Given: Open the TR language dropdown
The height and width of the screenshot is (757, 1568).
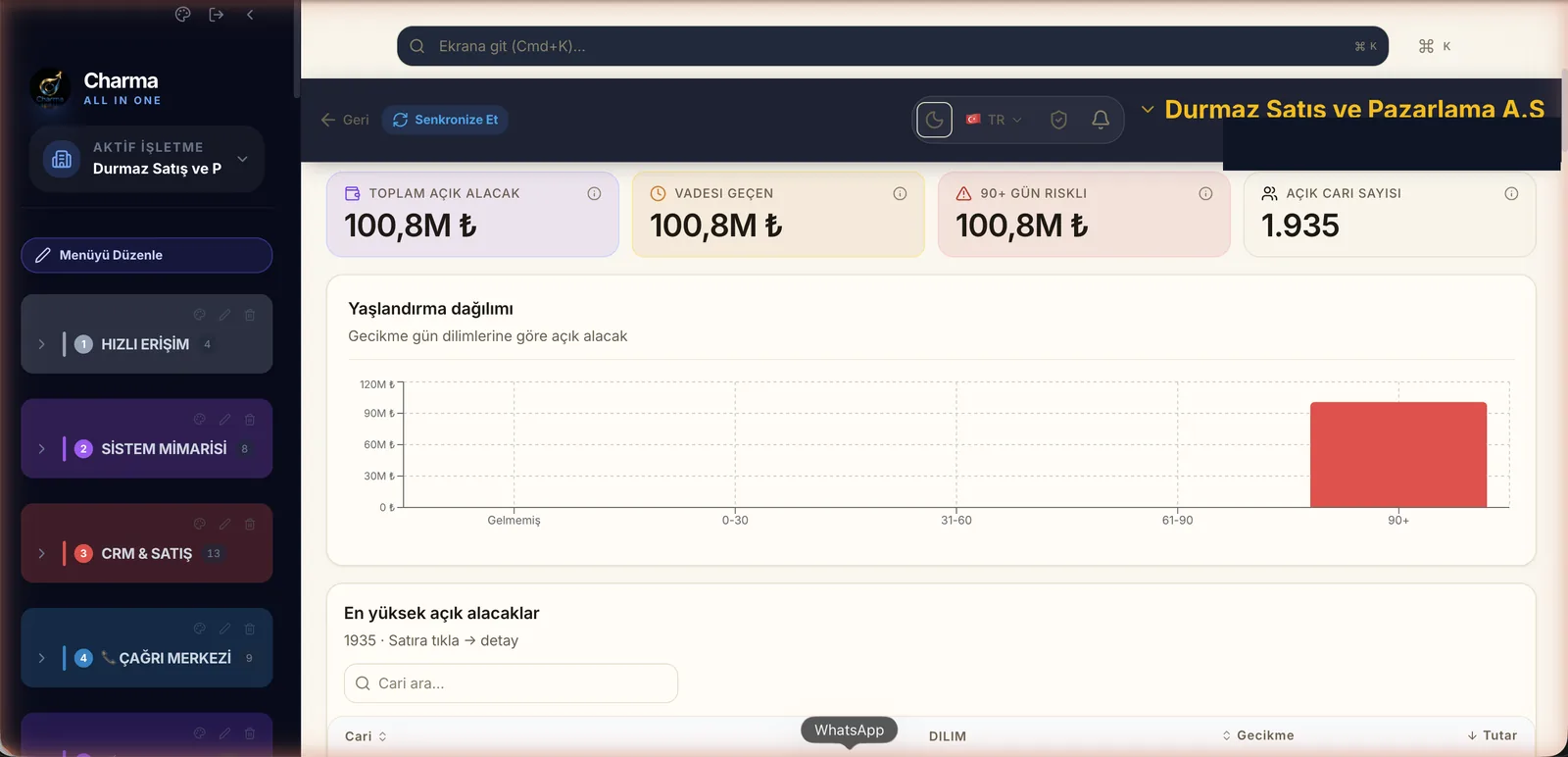Looking at the screenshot, I should point(995,120).
